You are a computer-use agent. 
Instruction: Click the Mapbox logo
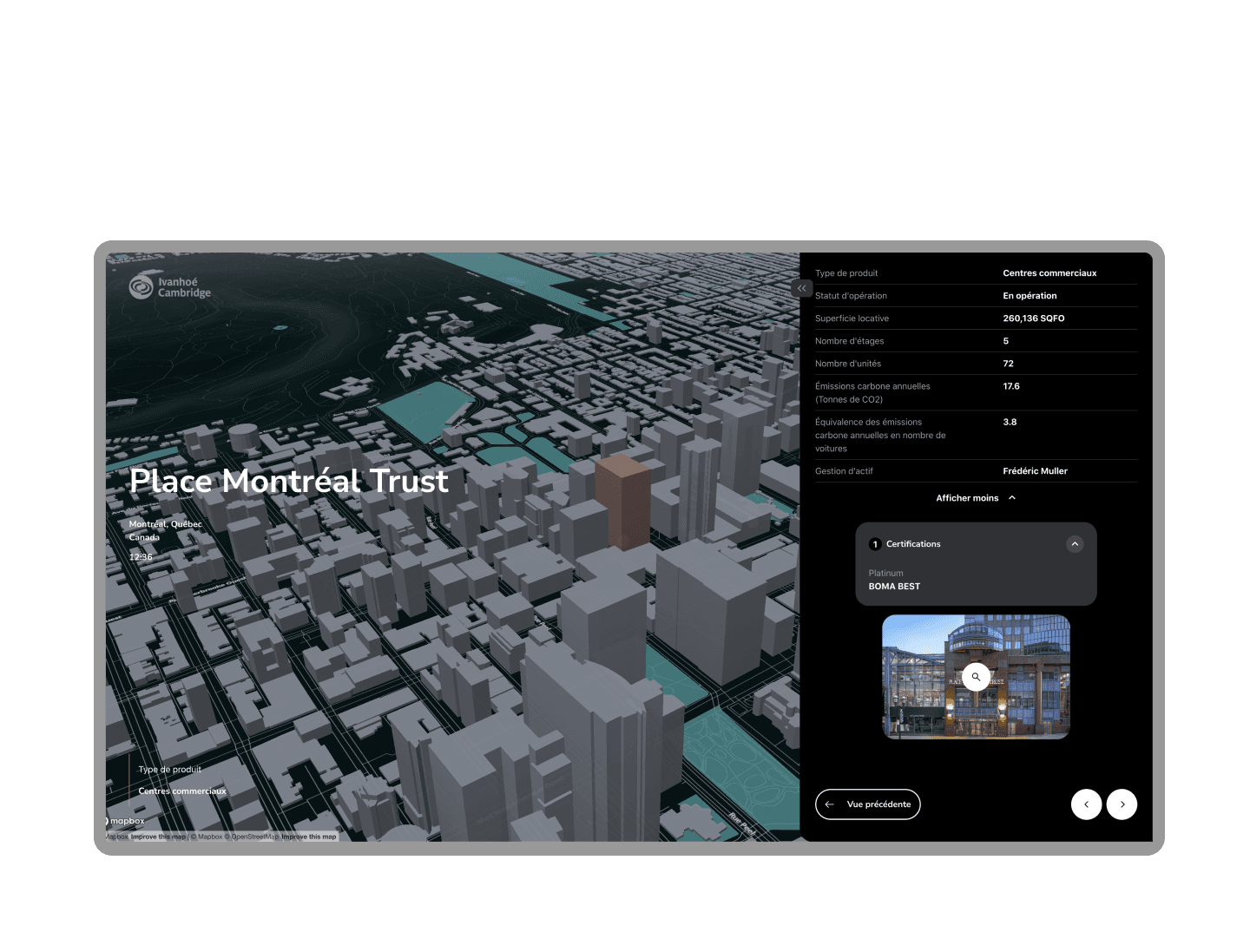pyautogui.click(x=126, y=821)
